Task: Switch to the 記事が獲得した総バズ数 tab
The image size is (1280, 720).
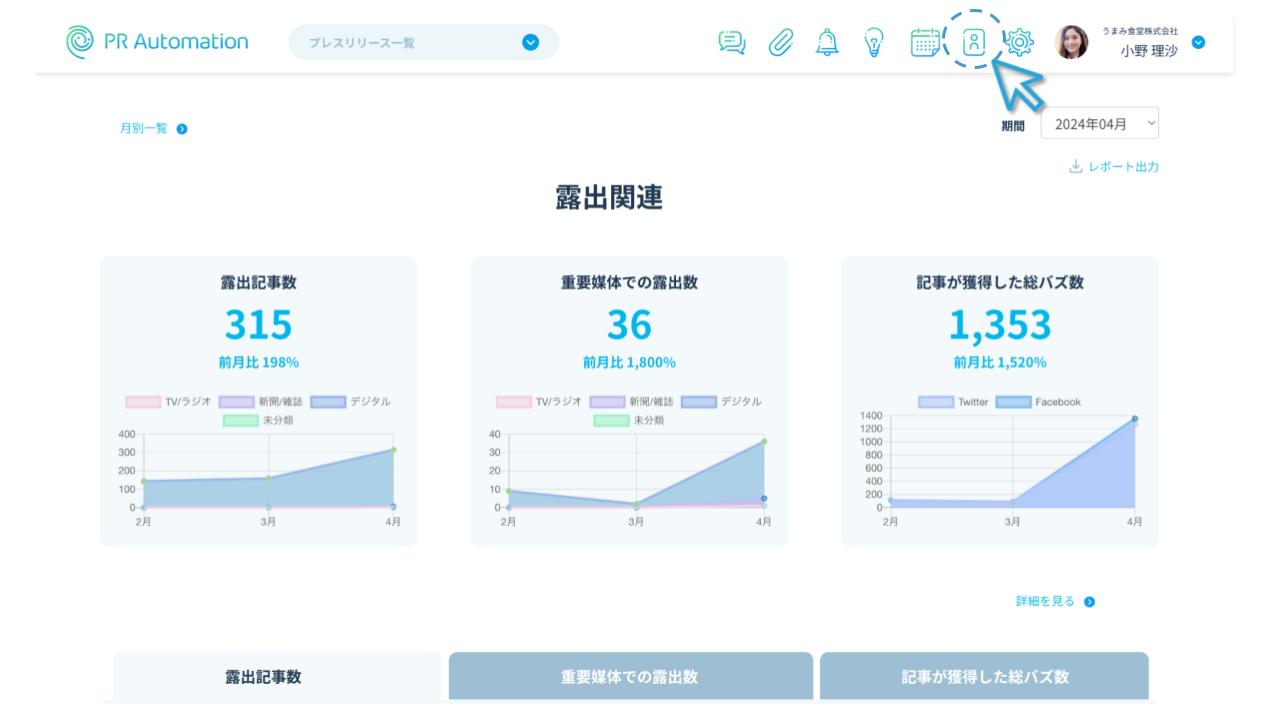Action: pyautogui.click(x=984, y=677)
